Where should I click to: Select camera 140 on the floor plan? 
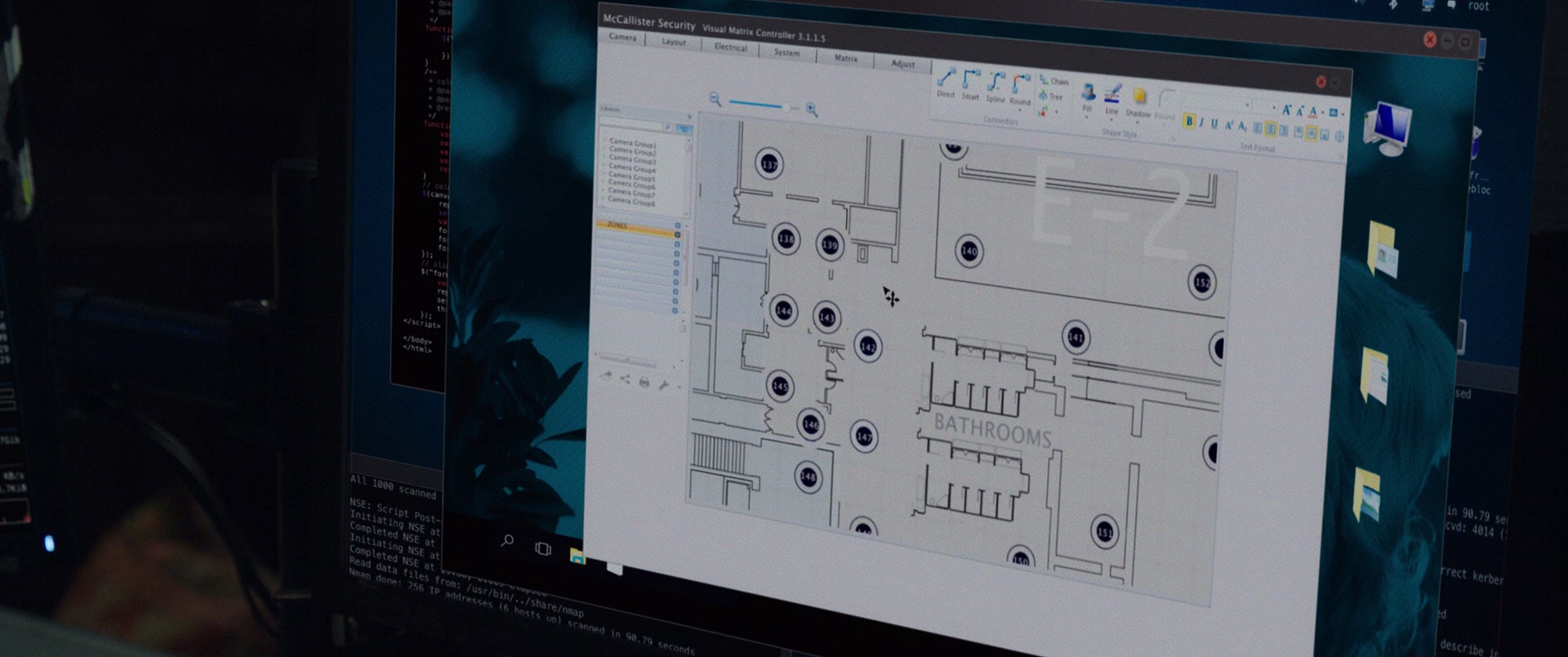pos(969,251)
